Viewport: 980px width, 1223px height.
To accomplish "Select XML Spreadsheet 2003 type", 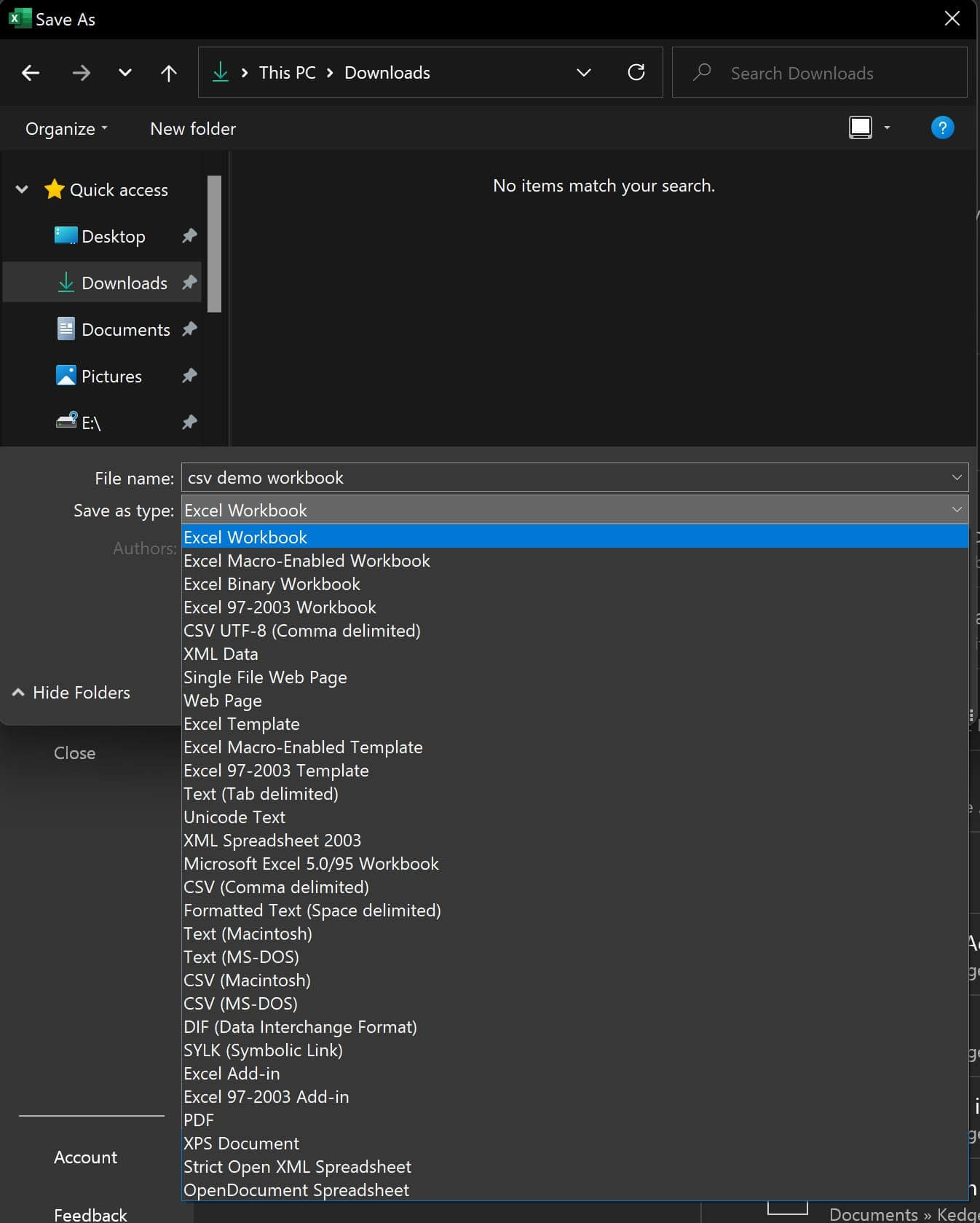I will click(x=574, y=841).
